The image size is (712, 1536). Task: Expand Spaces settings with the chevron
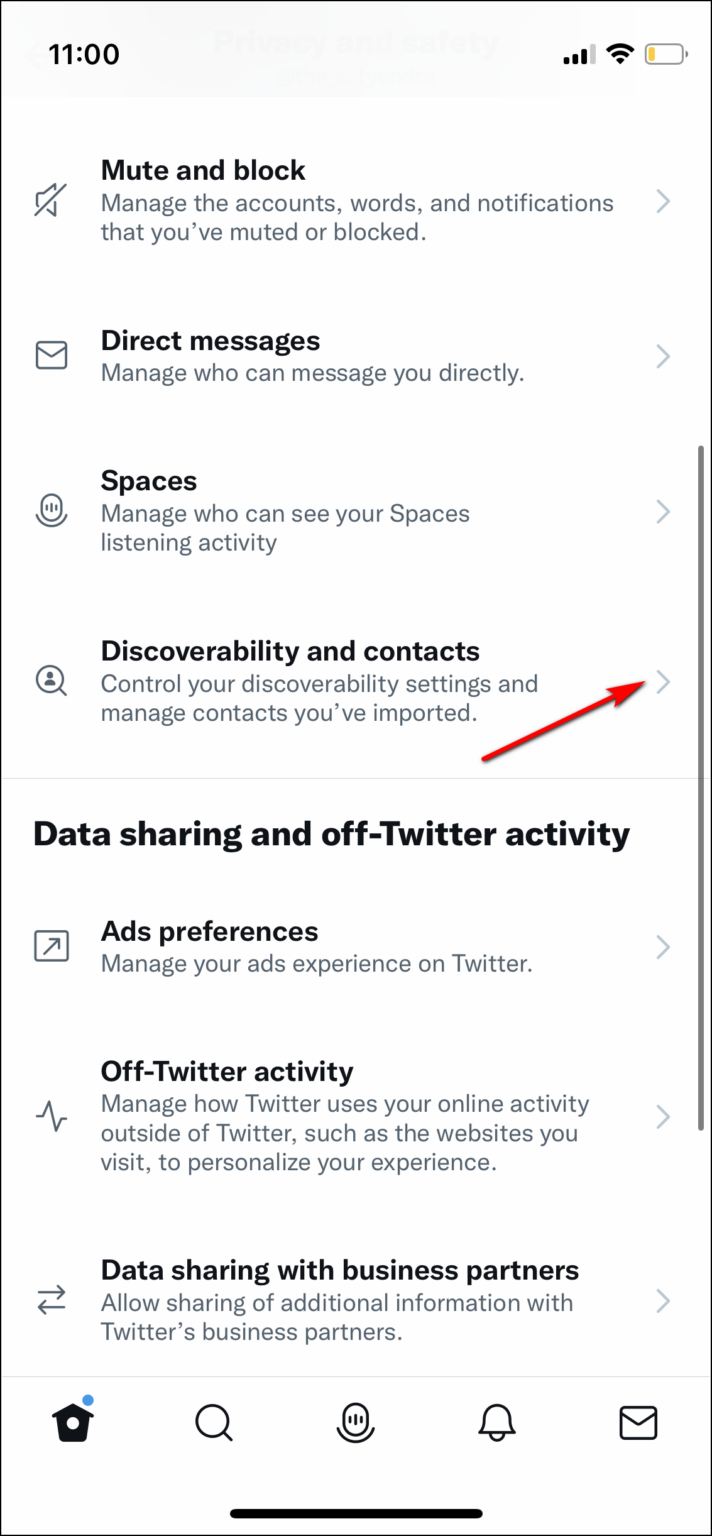click(x=663, y=511)
